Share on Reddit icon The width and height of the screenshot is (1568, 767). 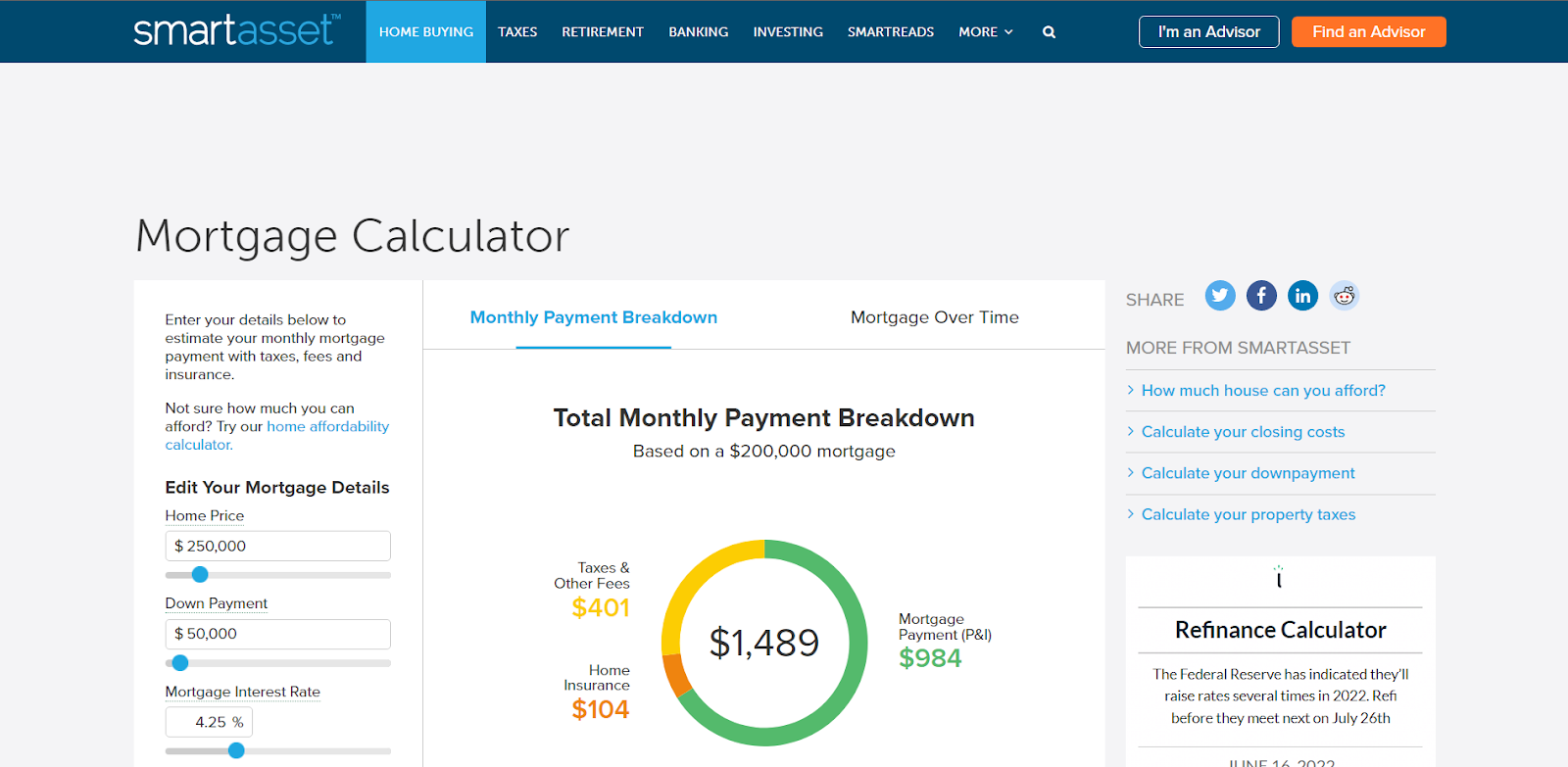[1344, 295]
